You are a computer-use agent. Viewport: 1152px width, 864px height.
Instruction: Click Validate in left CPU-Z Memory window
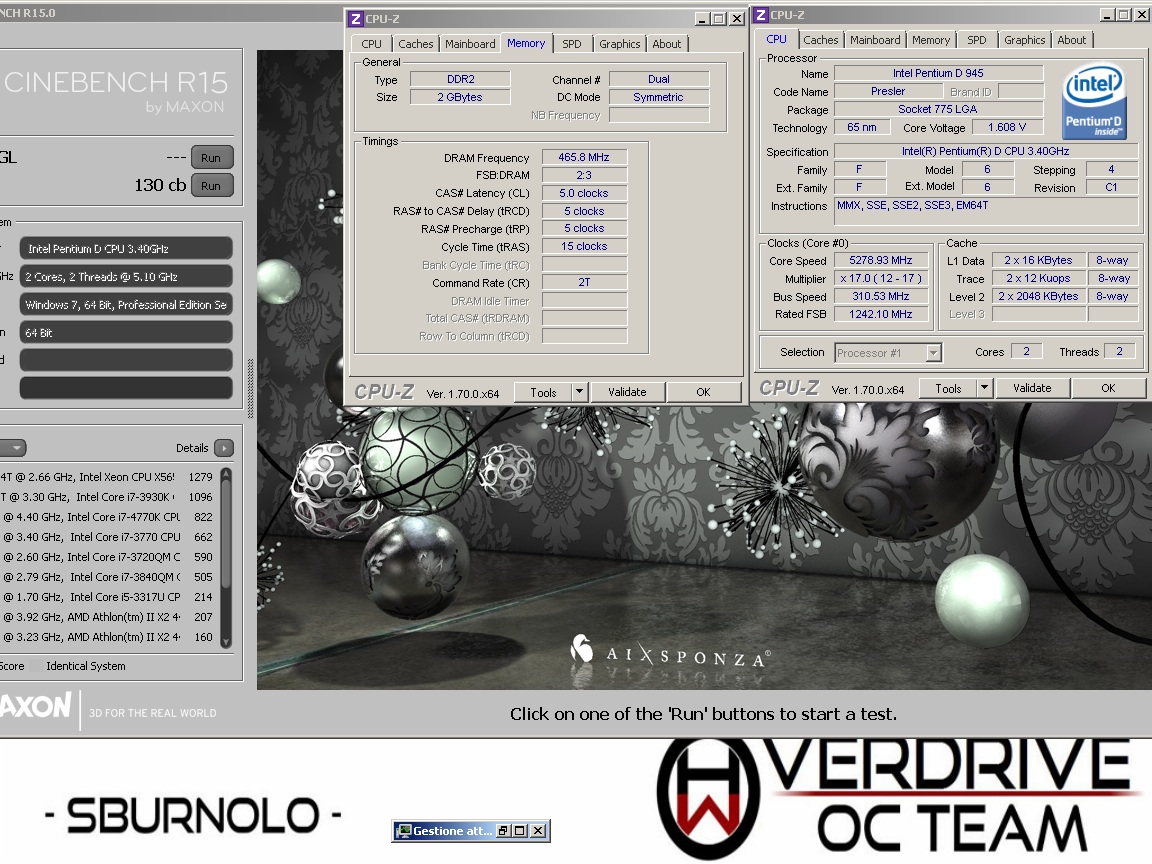(x=627, y=392)
